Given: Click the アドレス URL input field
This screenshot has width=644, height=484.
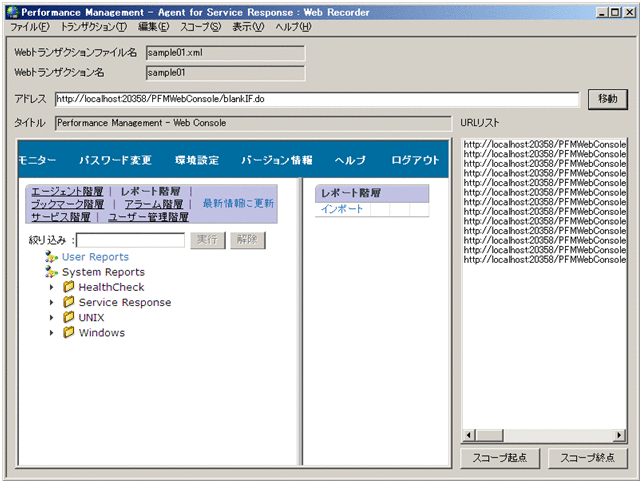Looking at the screenshot, I should 317,99.
